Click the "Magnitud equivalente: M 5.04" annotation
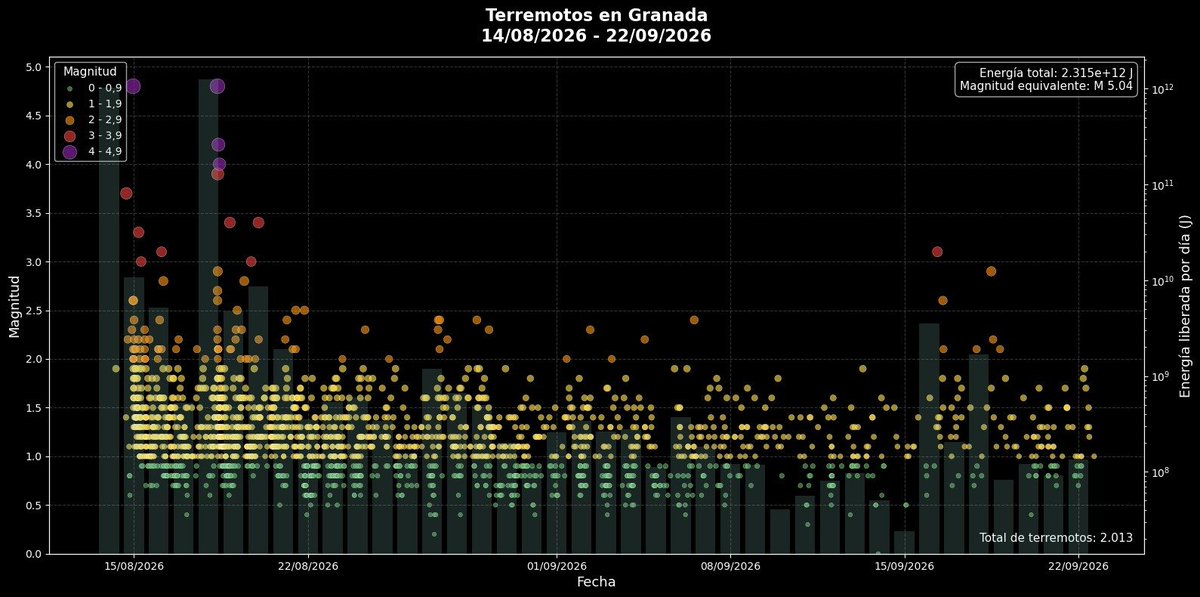The image size is (1200, 597). (x=1046, y=87)
